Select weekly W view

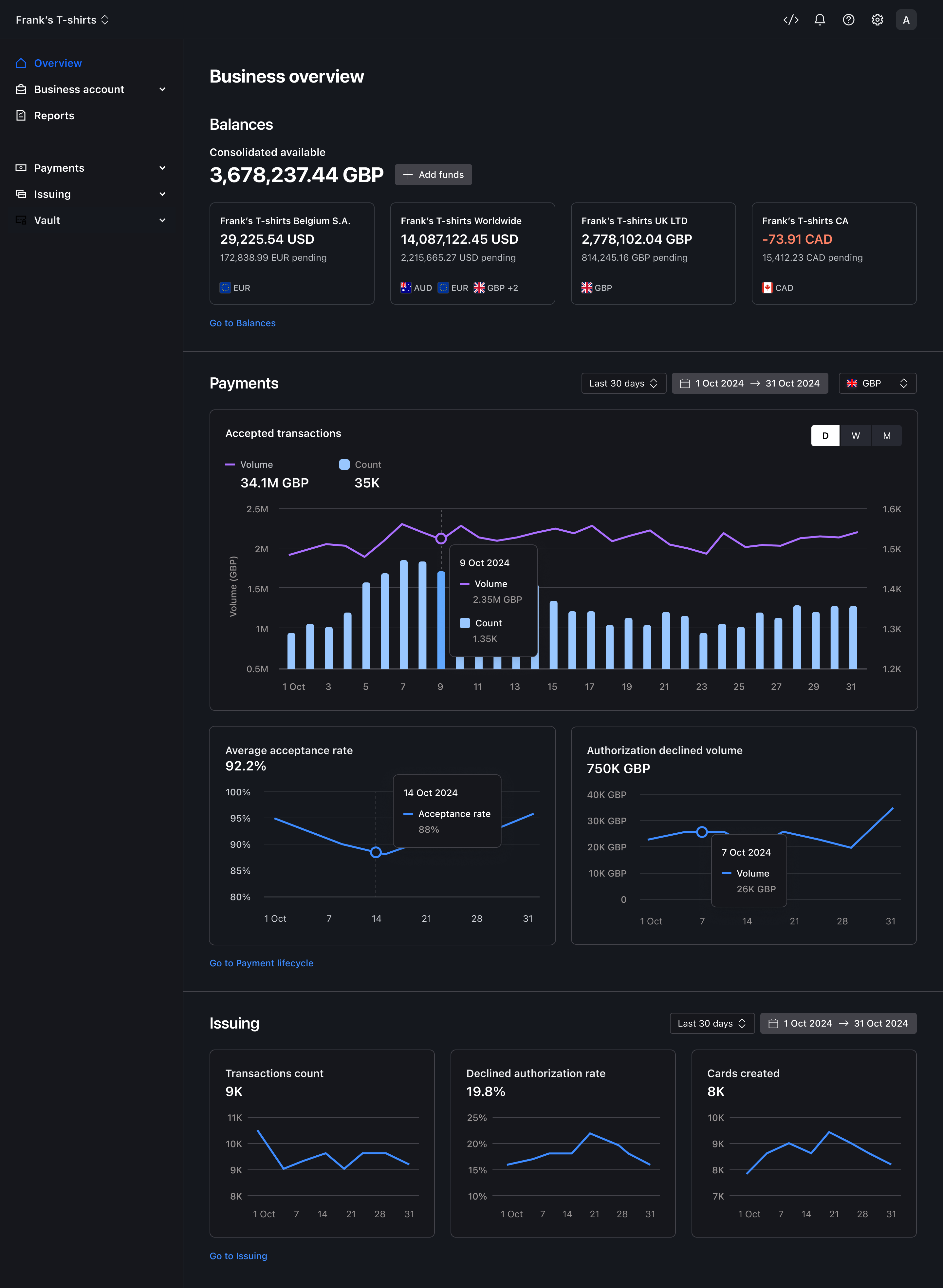(x=856, y=436)
